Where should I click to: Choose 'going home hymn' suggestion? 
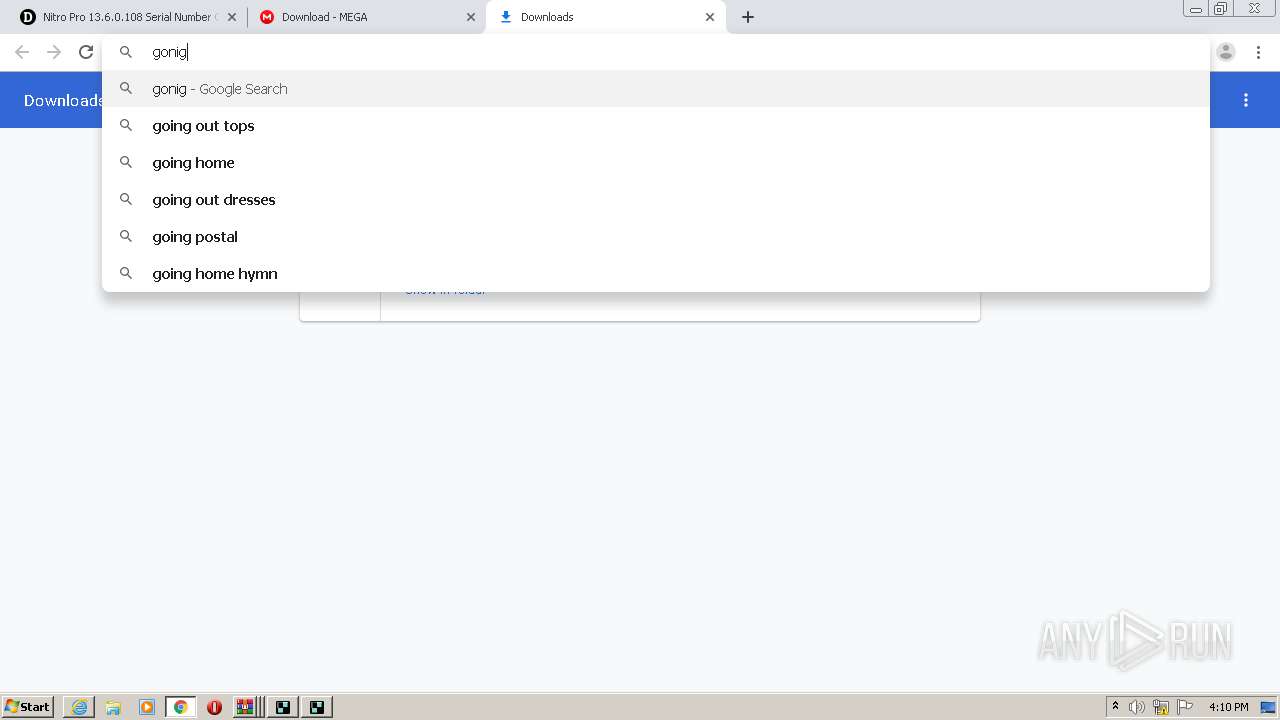(655, 274)
